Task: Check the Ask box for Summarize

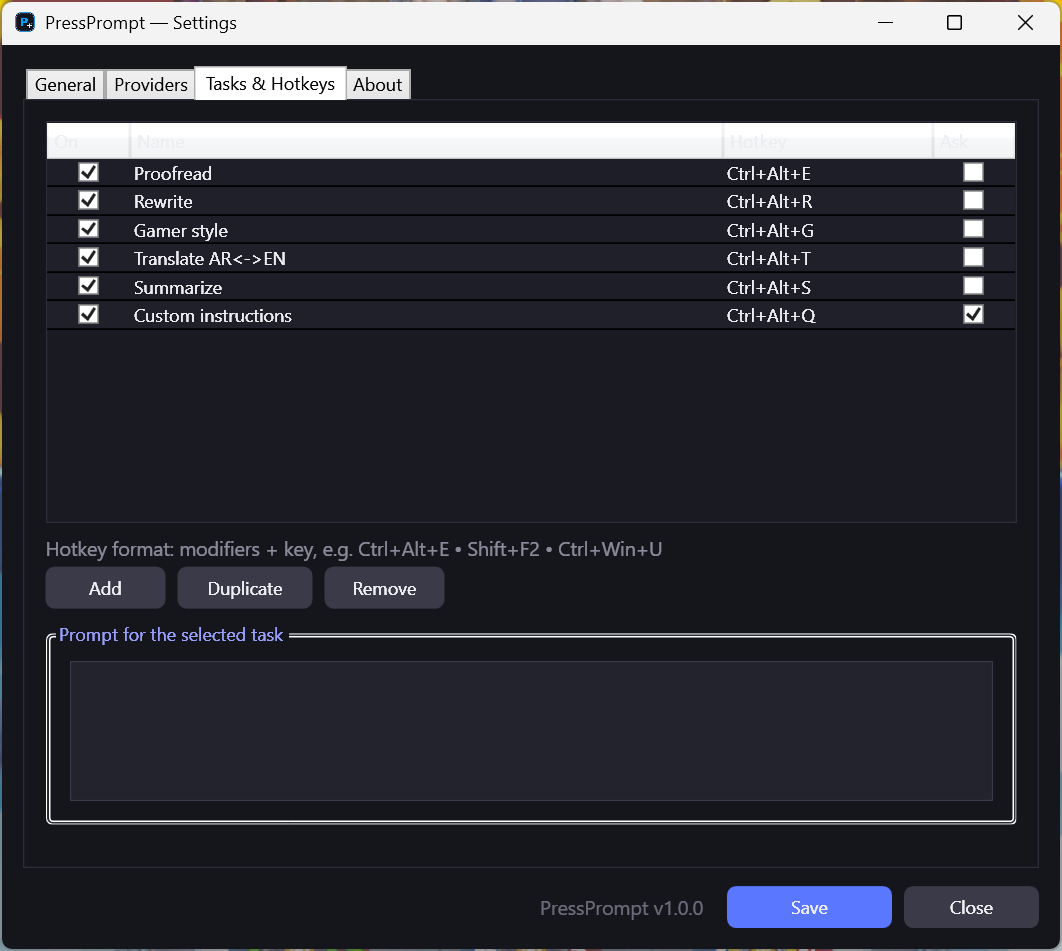Action: [x=973, y=286]
